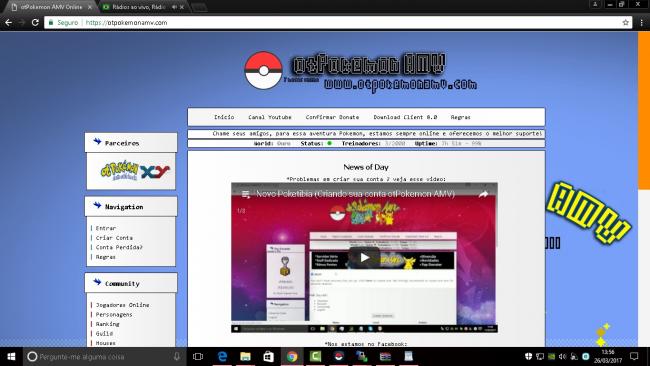Open Confirmar Donate page
650x366 pixels.
332,117
